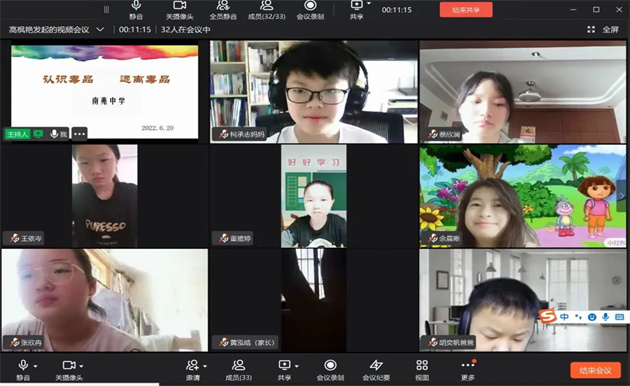Screen dimensions: 630x386
Task: Open invite participants icon
Action: (x=193, y=370)
